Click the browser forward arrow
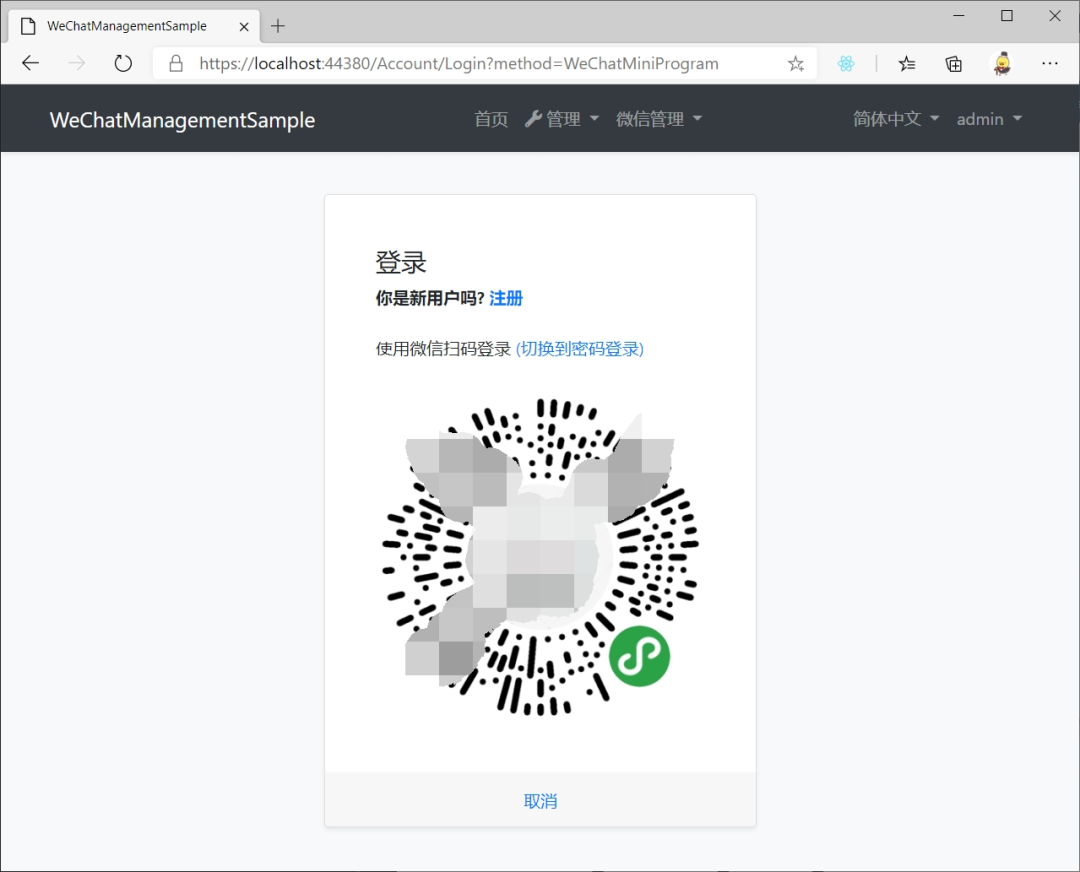 tap(76, 63)
